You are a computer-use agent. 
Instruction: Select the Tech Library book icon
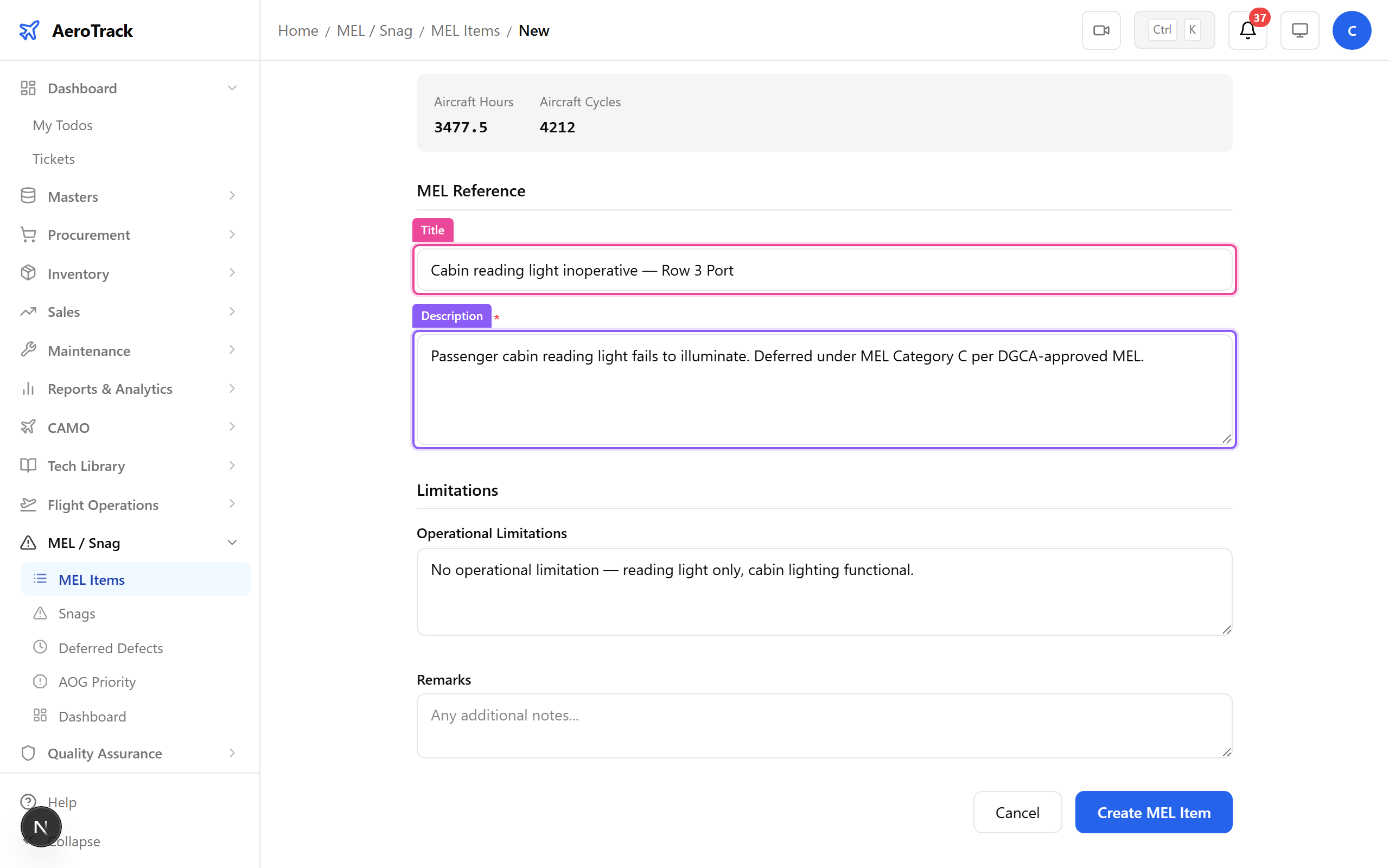coord(28,465)
